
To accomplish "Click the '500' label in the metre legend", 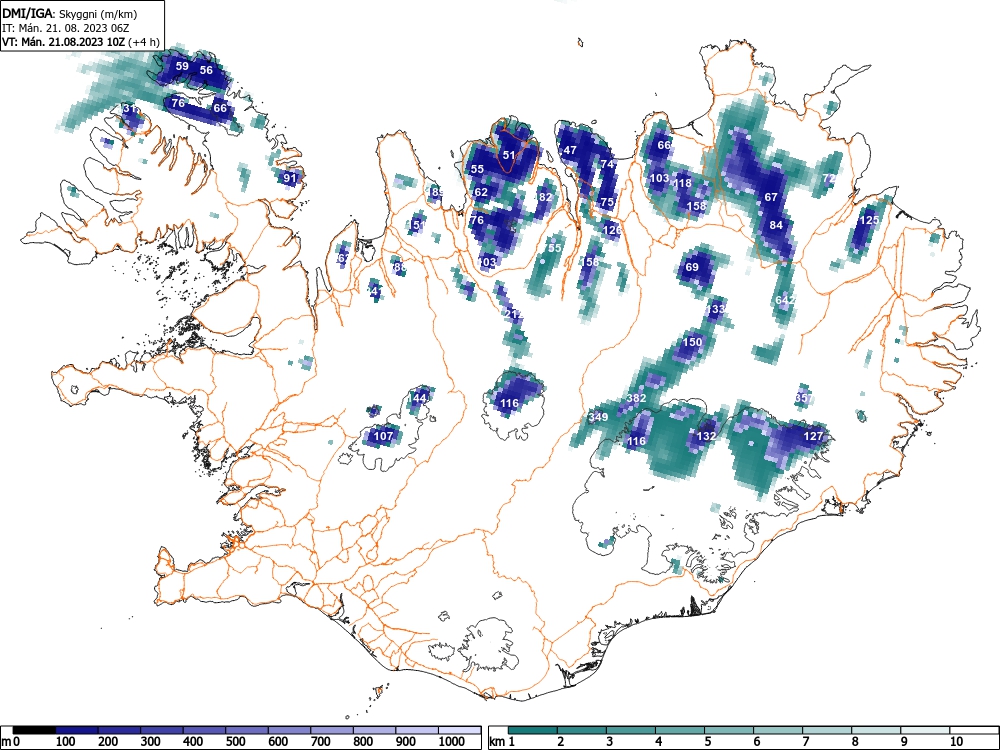I will click(235, 741).
